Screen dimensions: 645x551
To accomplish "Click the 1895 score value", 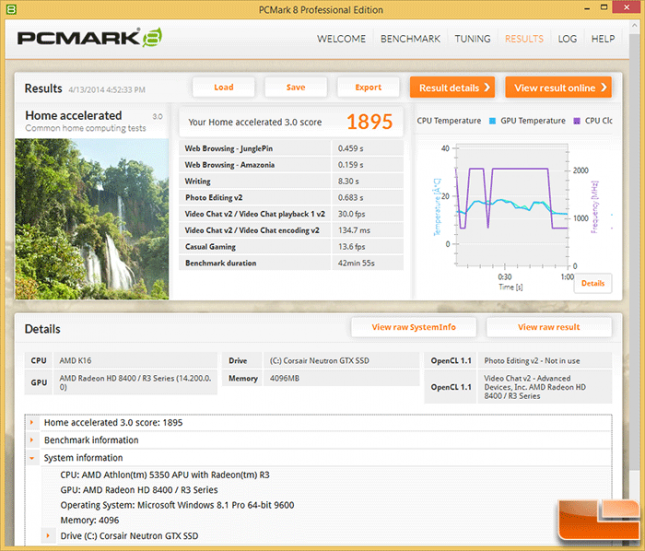I will (x=369, y=122).
